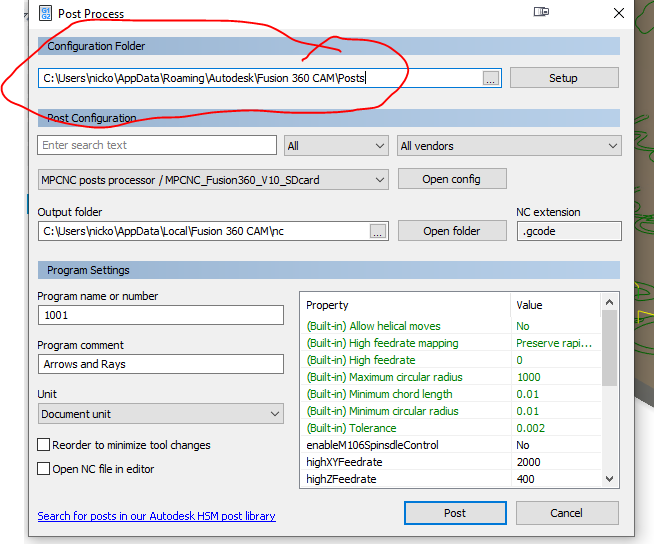Check Open NC file in editor
This screenshot has width=654, height=544.
coord(44,469)
